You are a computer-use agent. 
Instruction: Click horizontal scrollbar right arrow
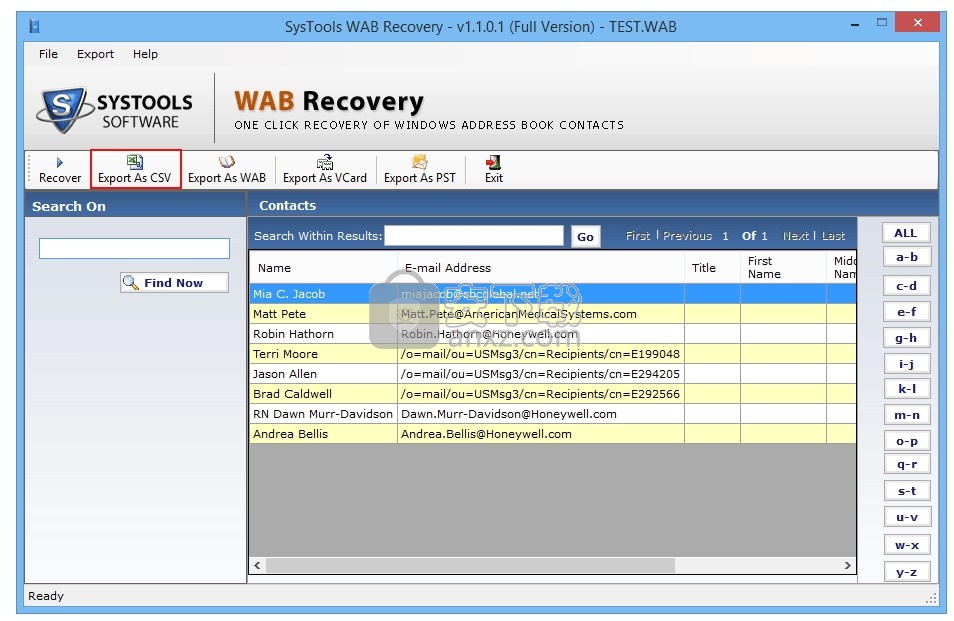tap(848, 566)
